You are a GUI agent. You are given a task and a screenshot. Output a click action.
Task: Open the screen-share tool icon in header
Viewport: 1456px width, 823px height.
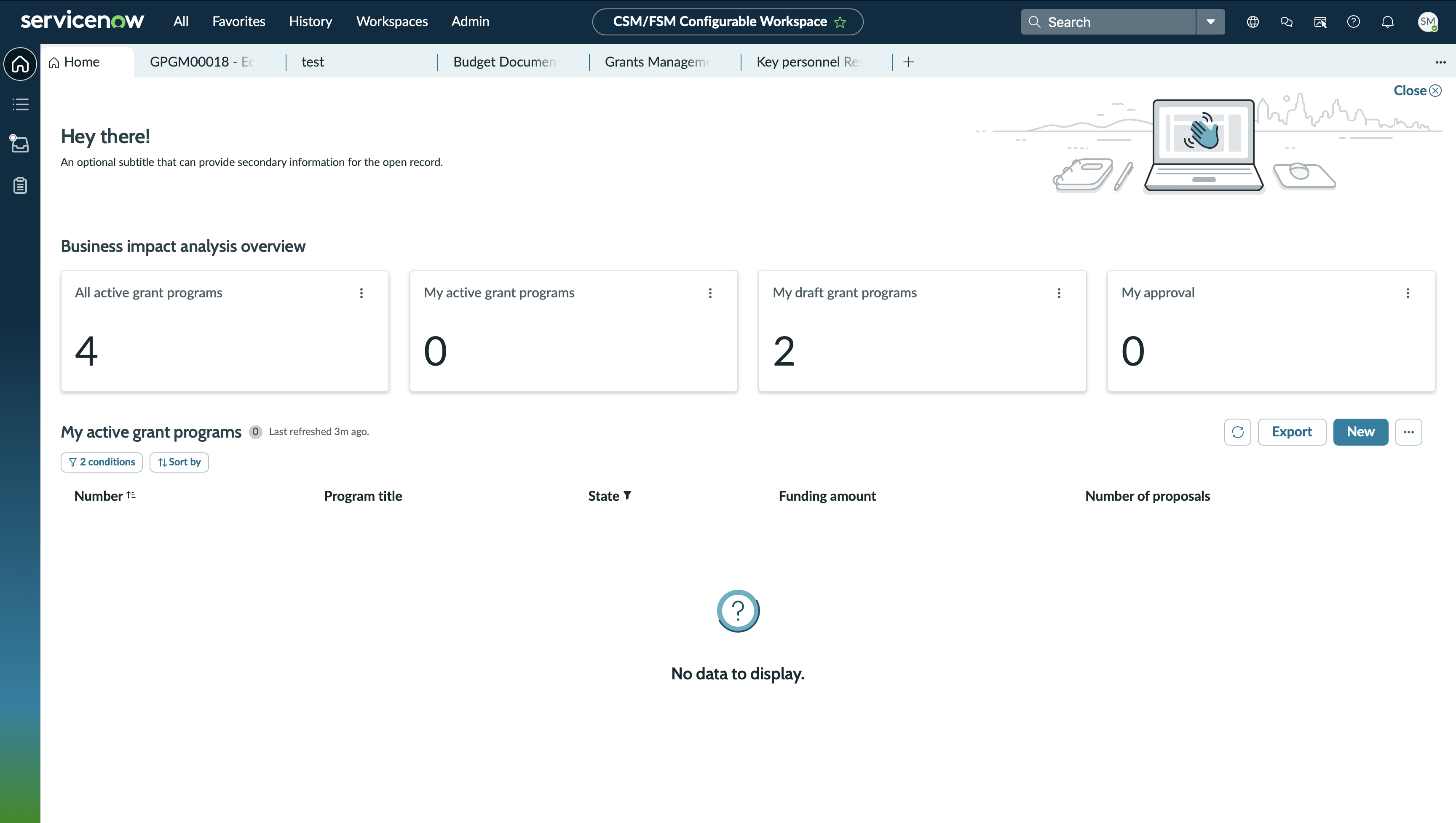click(1320, 22)
